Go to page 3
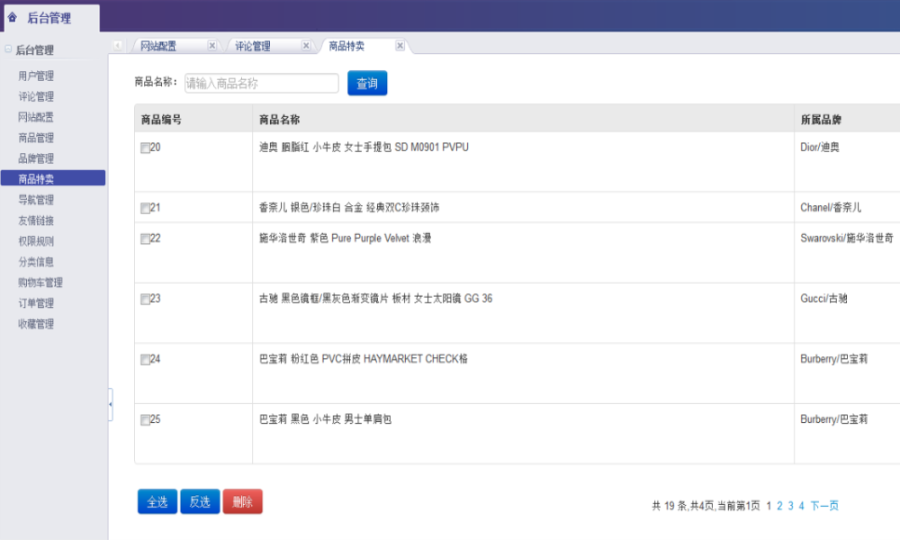 790,506
